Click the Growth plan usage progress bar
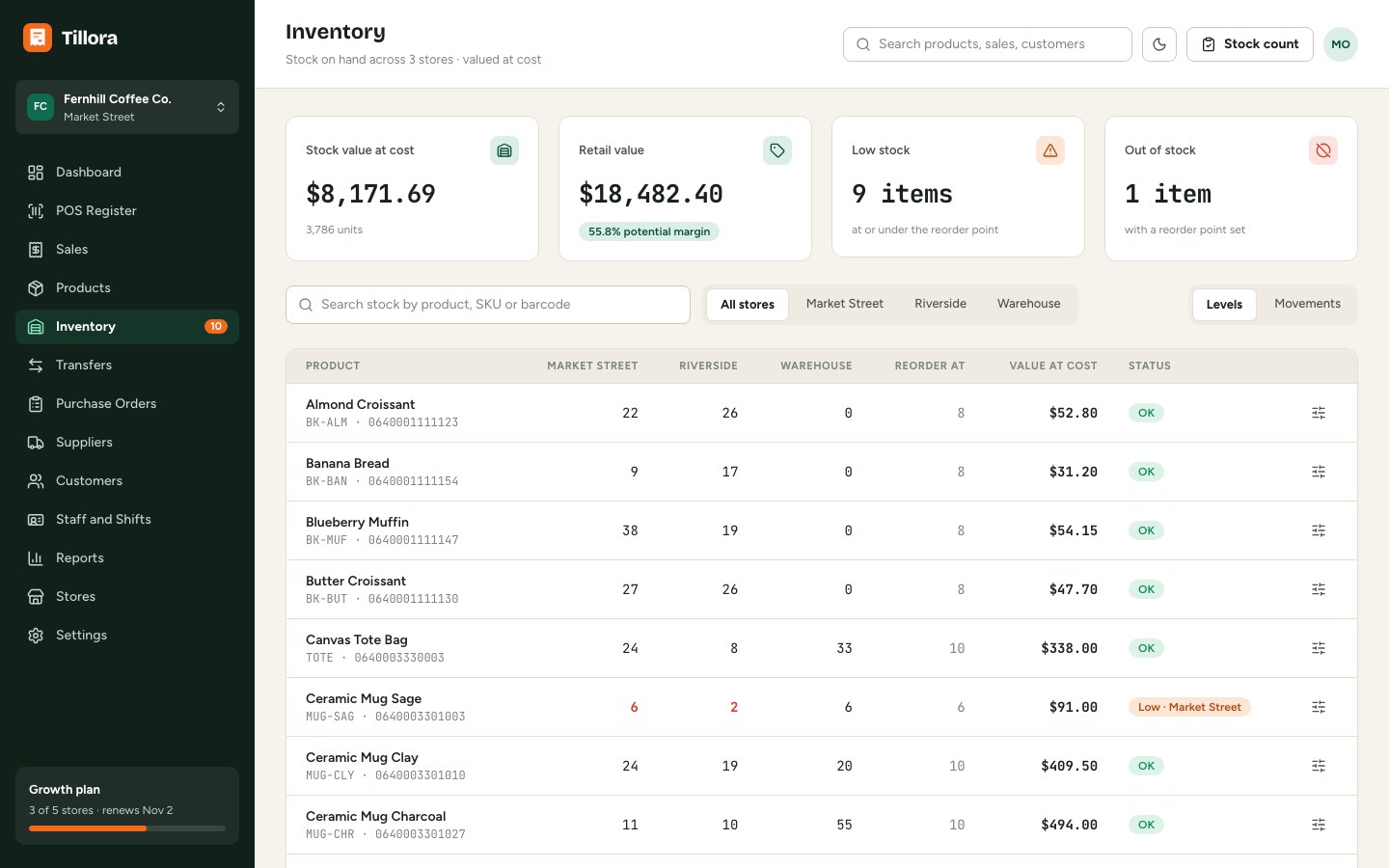Viewport: 1389px width, 868px height. 127,828
